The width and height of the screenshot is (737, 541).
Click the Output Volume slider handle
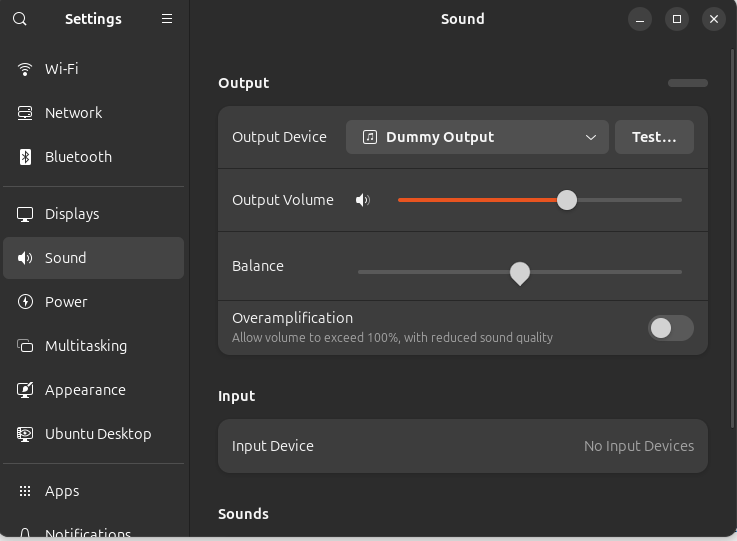567,200
